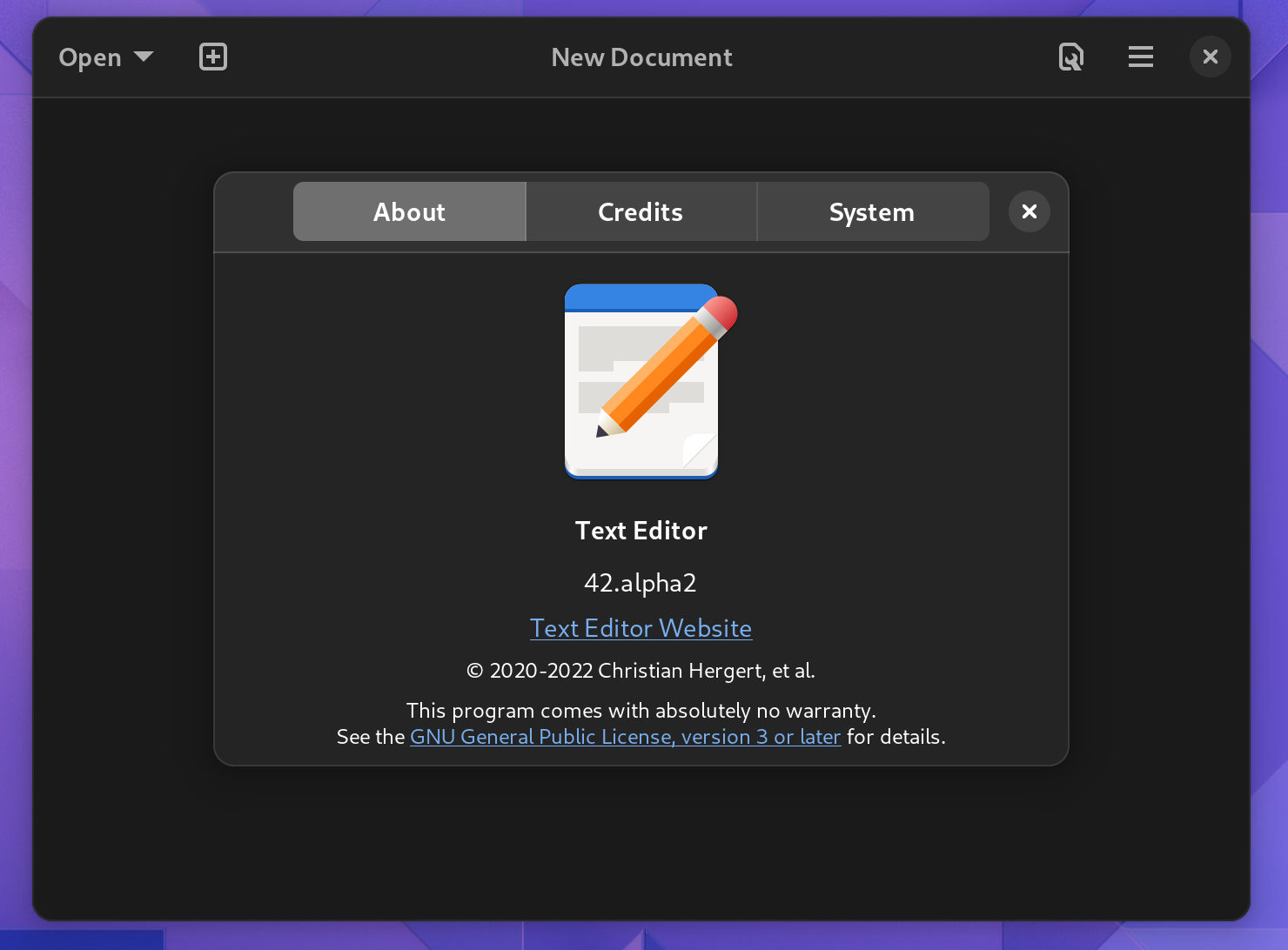
Task: Click the Christian Hergert copyright line
Action: pos(641,670)
